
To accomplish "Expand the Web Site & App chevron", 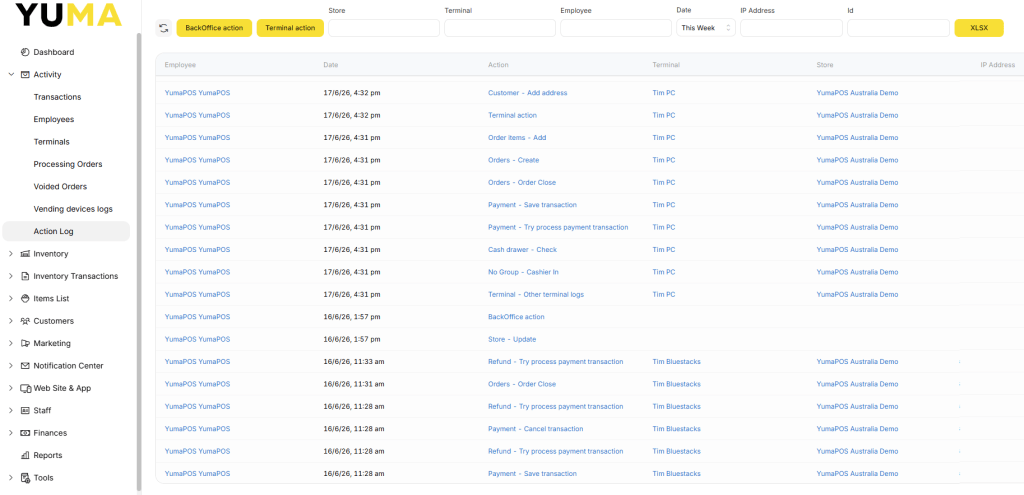I will (11, 388).
